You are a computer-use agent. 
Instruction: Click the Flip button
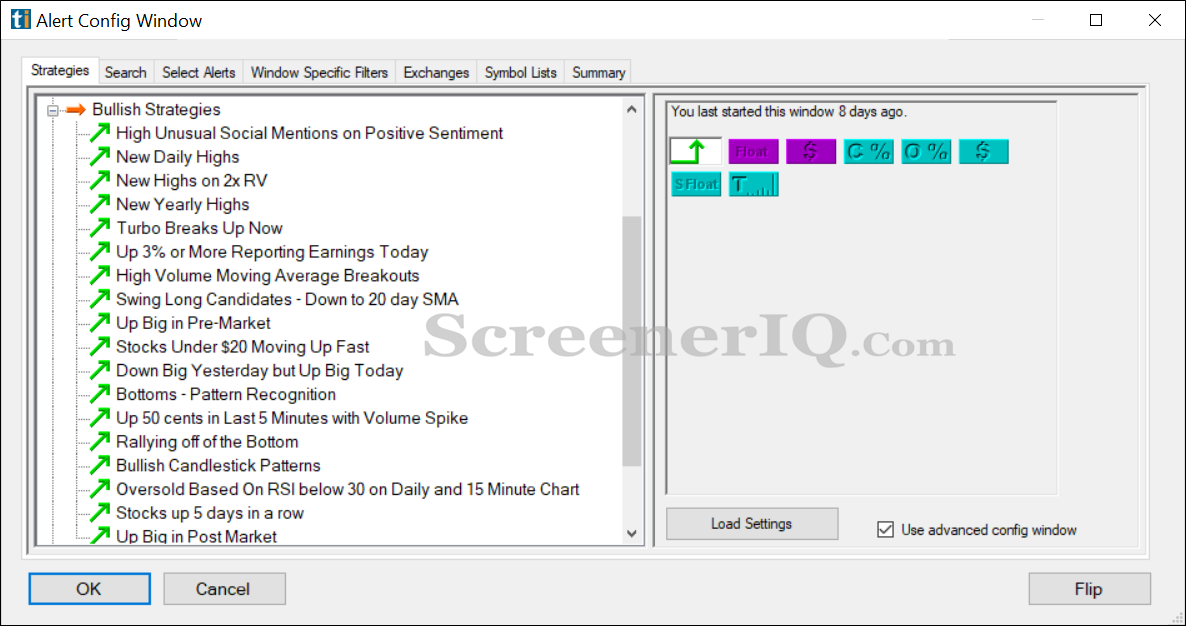(1089, 589)
